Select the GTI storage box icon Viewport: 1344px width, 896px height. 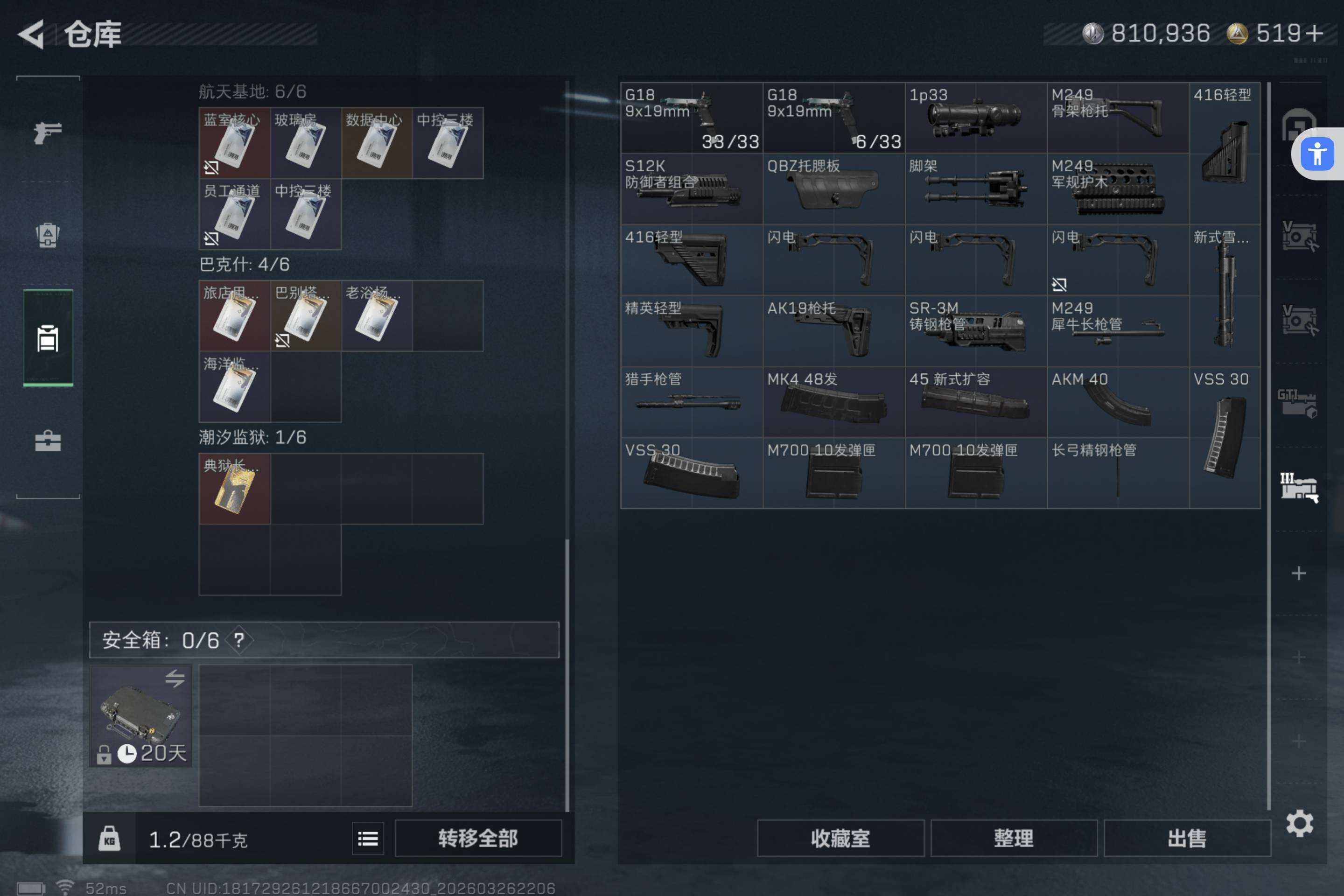click(1297, 403)
